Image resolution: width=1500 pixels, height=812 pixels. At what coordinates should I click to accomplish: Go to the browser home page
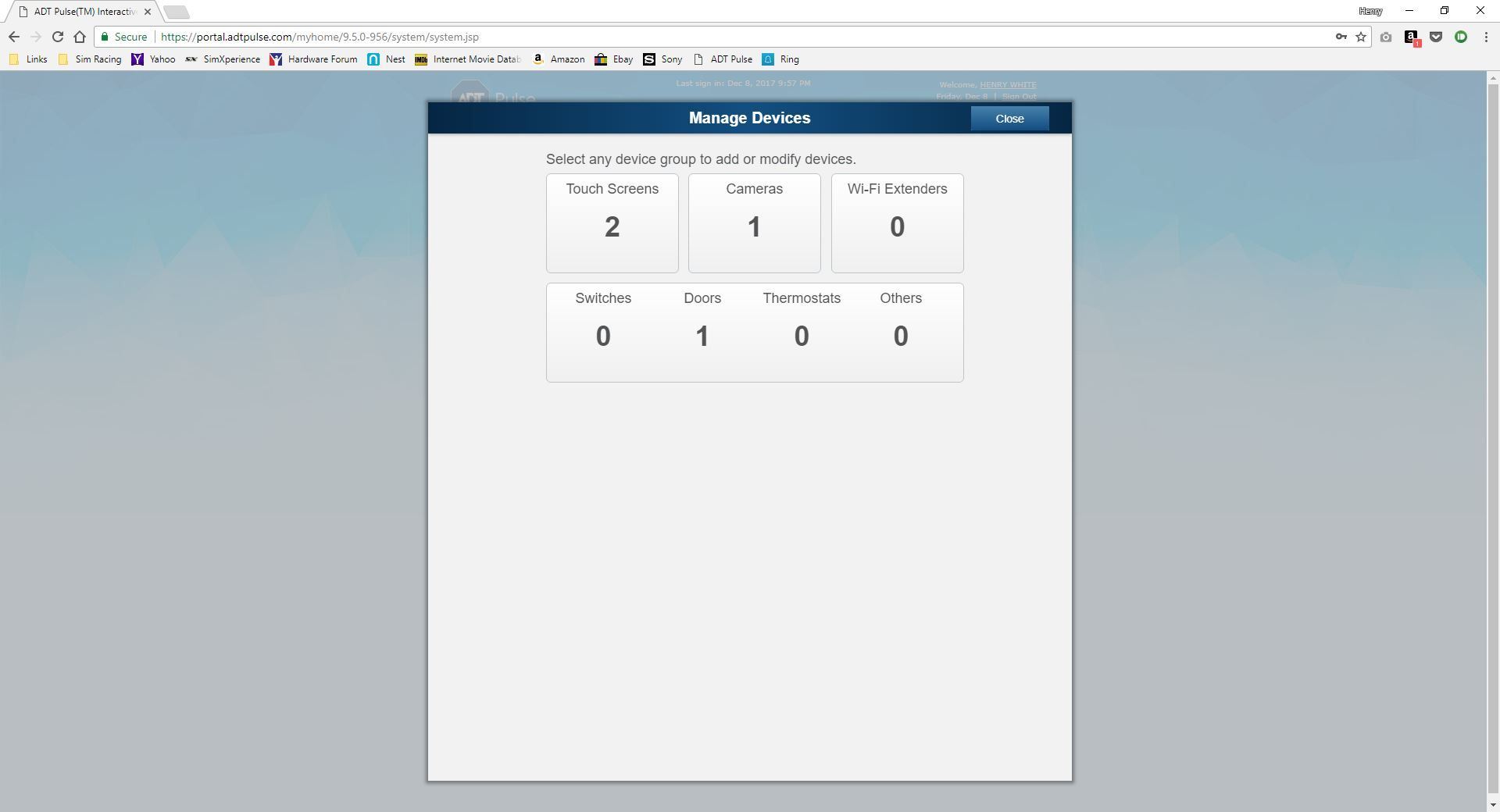coord(80,36)
